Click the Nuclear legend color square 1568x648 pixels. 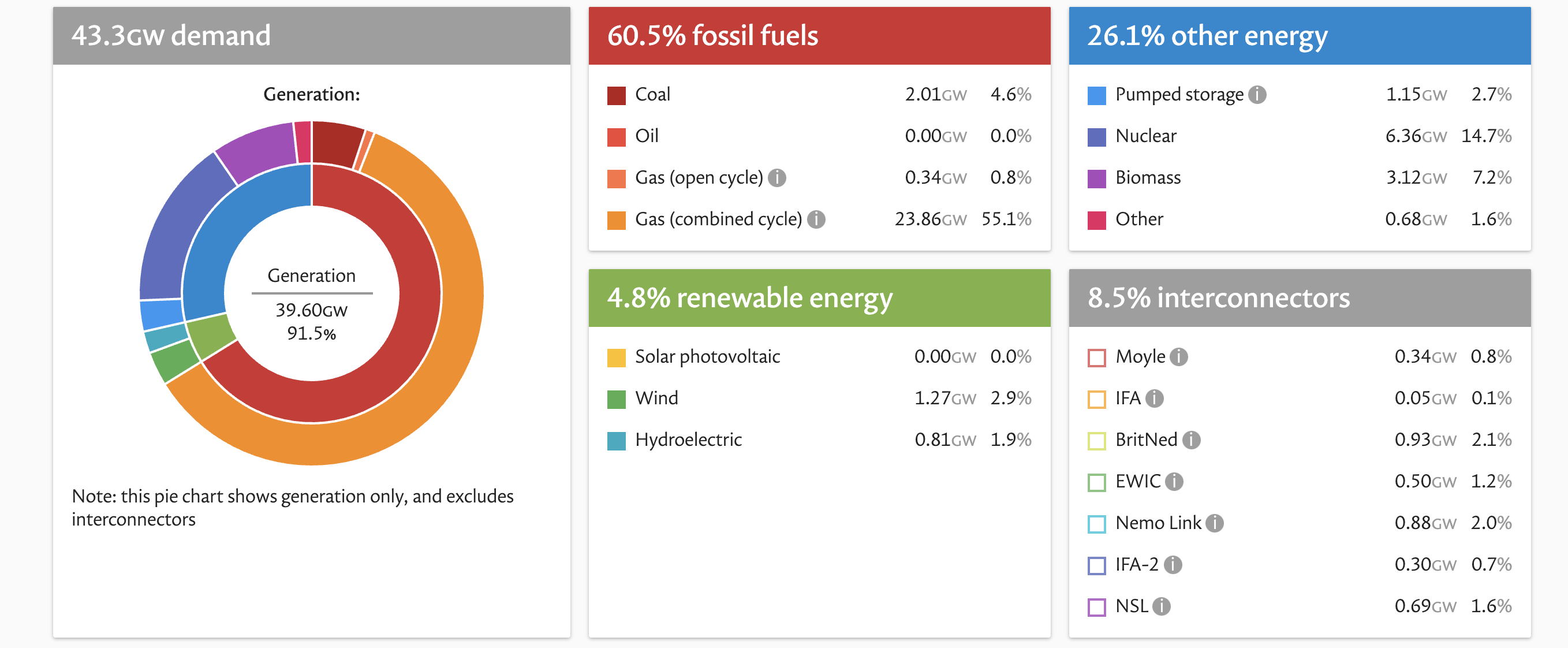1096,137
